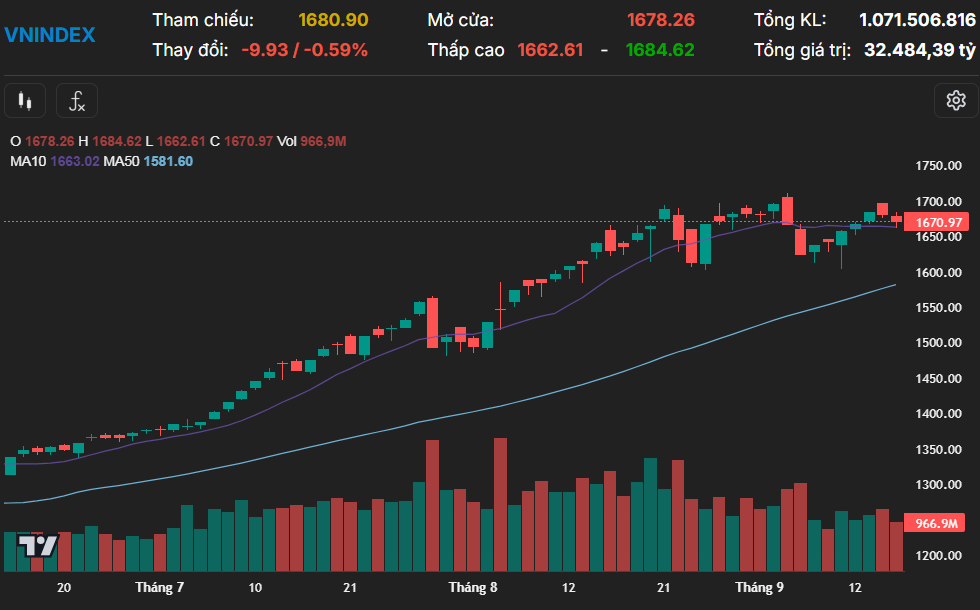The height and width of the screenshot is (610, 980).
Task: Open chart settings gear
Action: 955,100
